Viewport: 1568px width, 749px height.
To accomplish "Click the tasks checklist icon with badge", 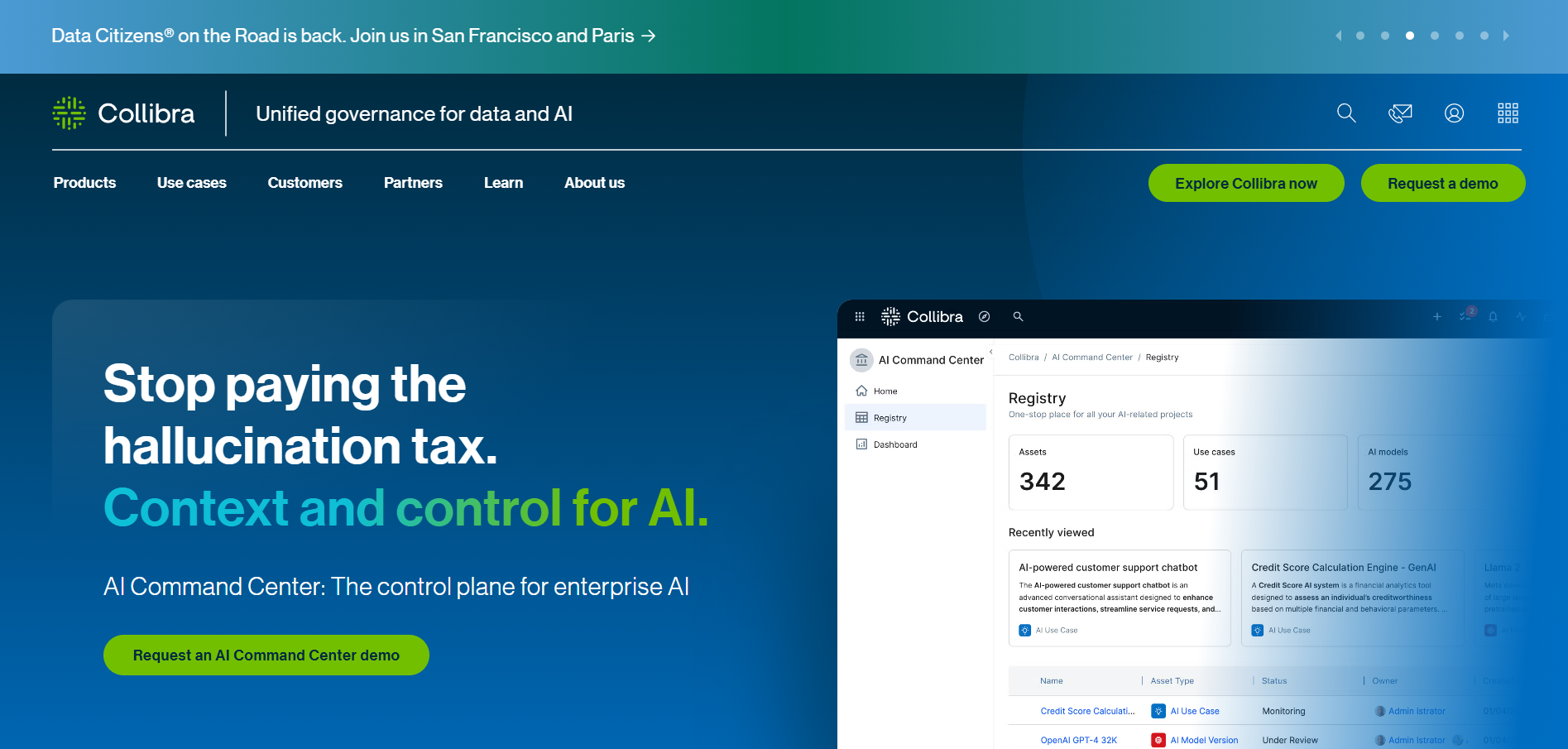I will (1466, 315).
